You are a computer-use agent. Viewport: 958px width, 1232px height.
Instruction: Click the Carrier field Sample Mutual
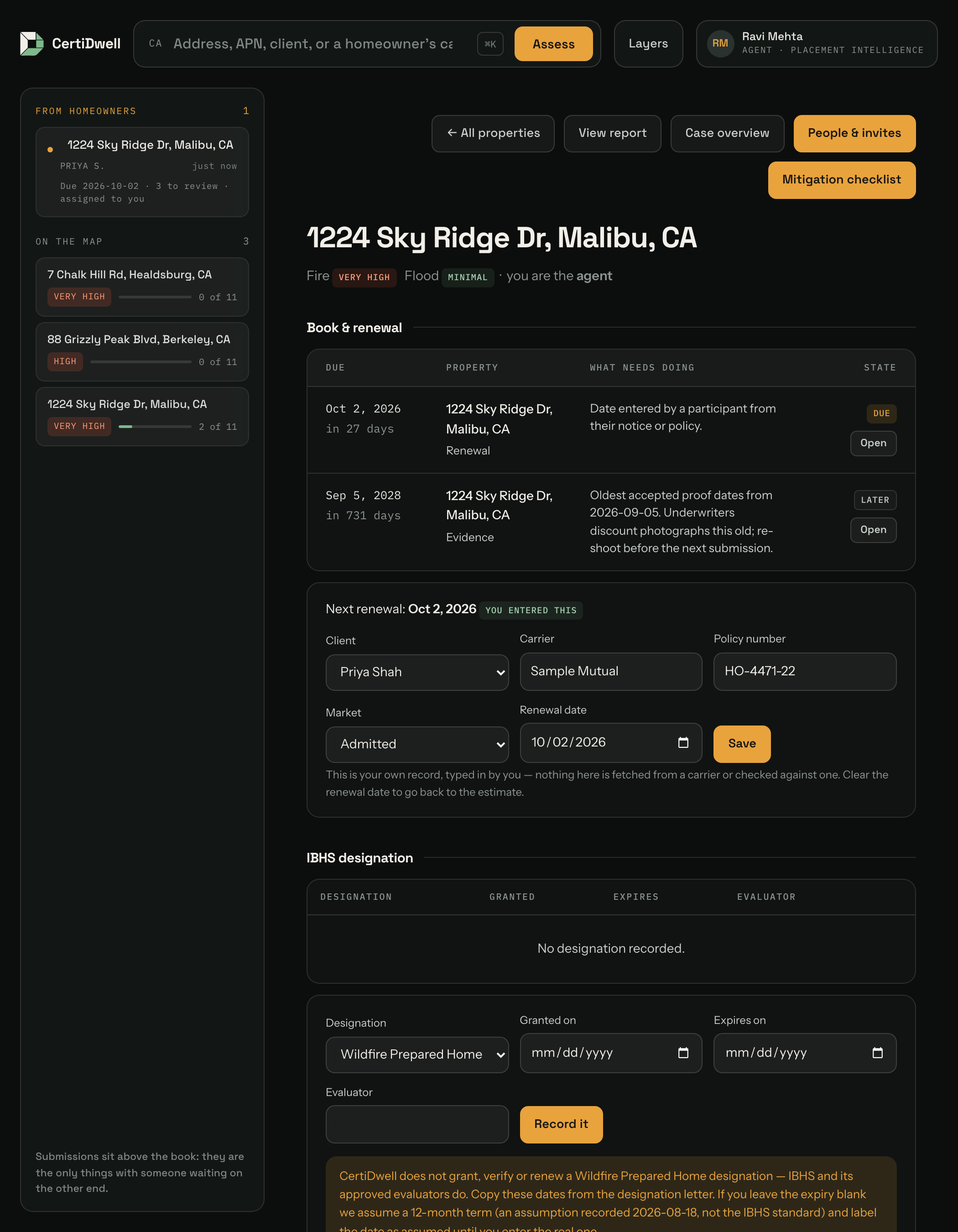coord(611,671)
